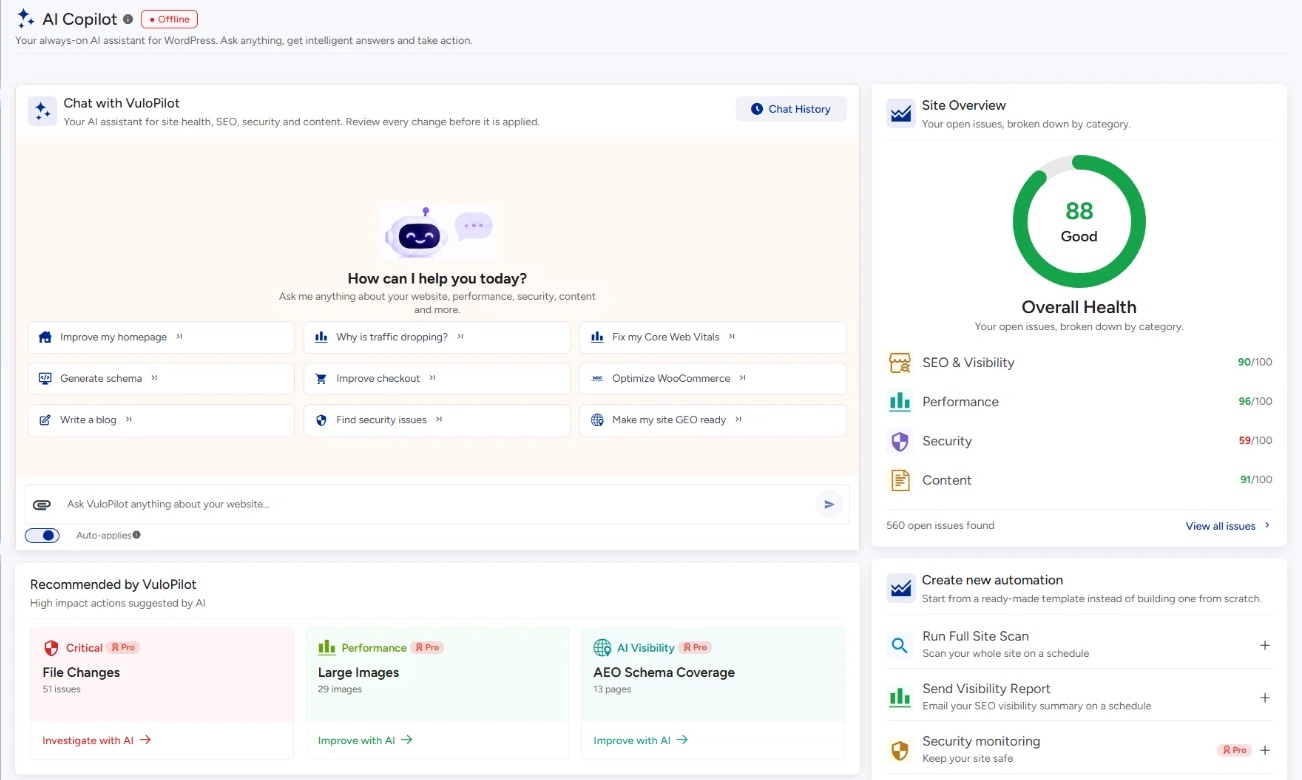Click Improve with AI under Large Images
Screen dimensions: 1302x780
click(365, 740)
